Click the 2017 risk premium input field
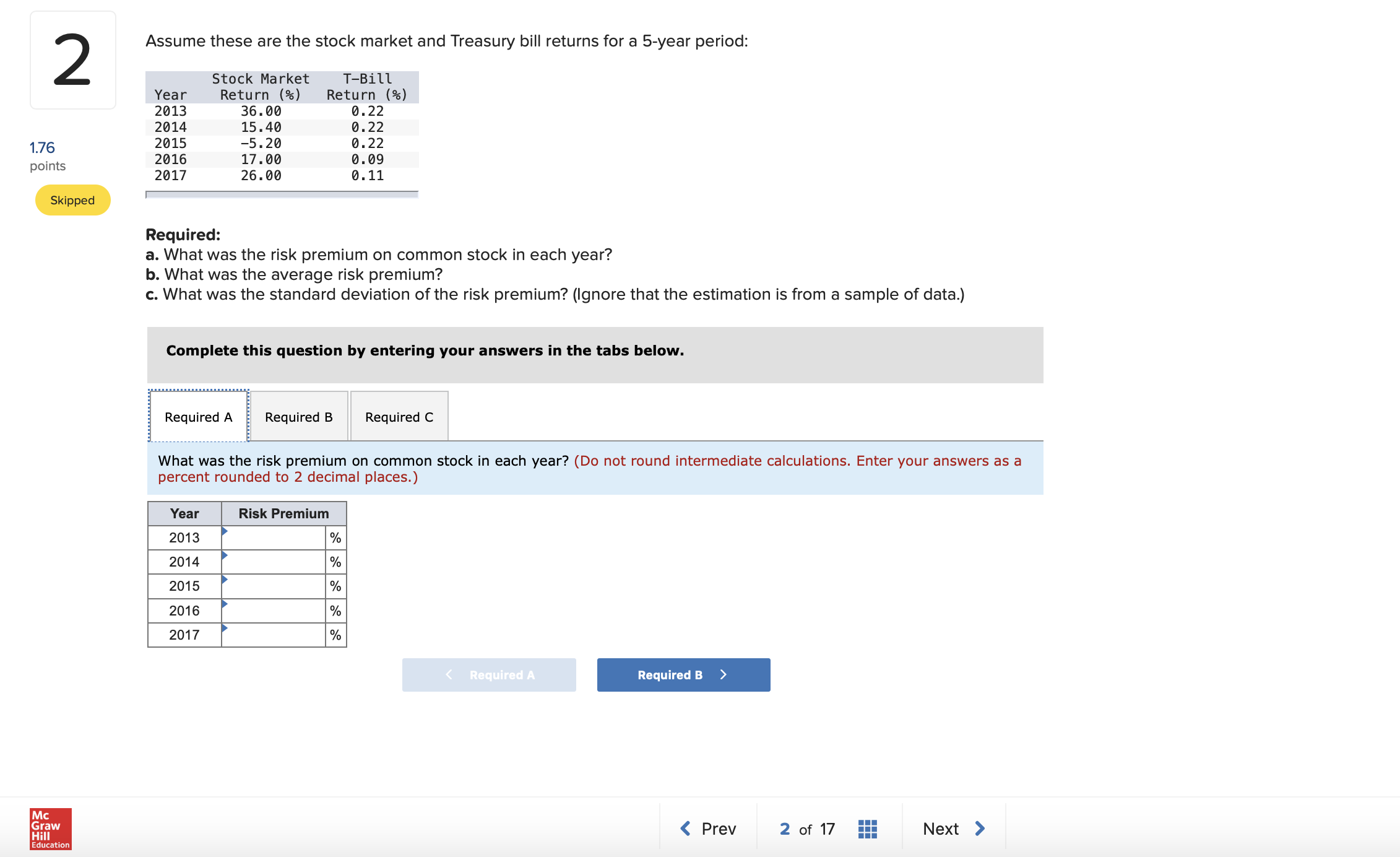 (274, 635)
